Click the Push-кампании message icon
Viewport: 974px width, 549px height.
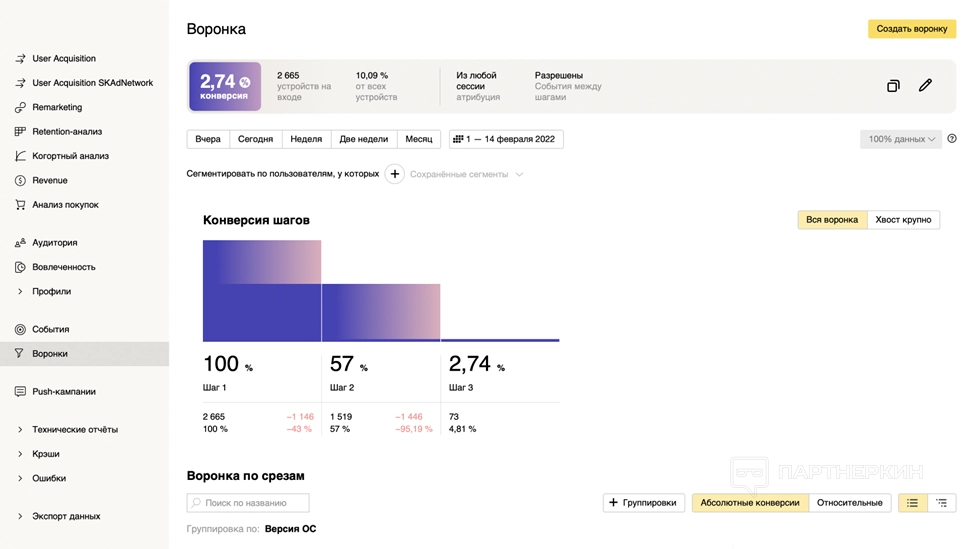[x=21, y=392]
